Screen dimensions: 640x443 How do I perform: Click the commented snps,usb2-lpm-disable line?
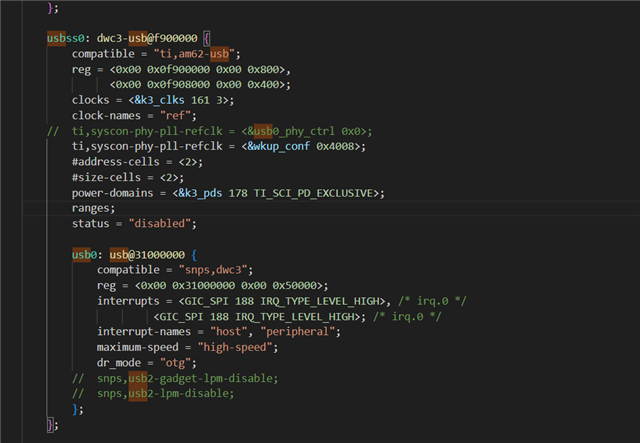click(153, 393)
